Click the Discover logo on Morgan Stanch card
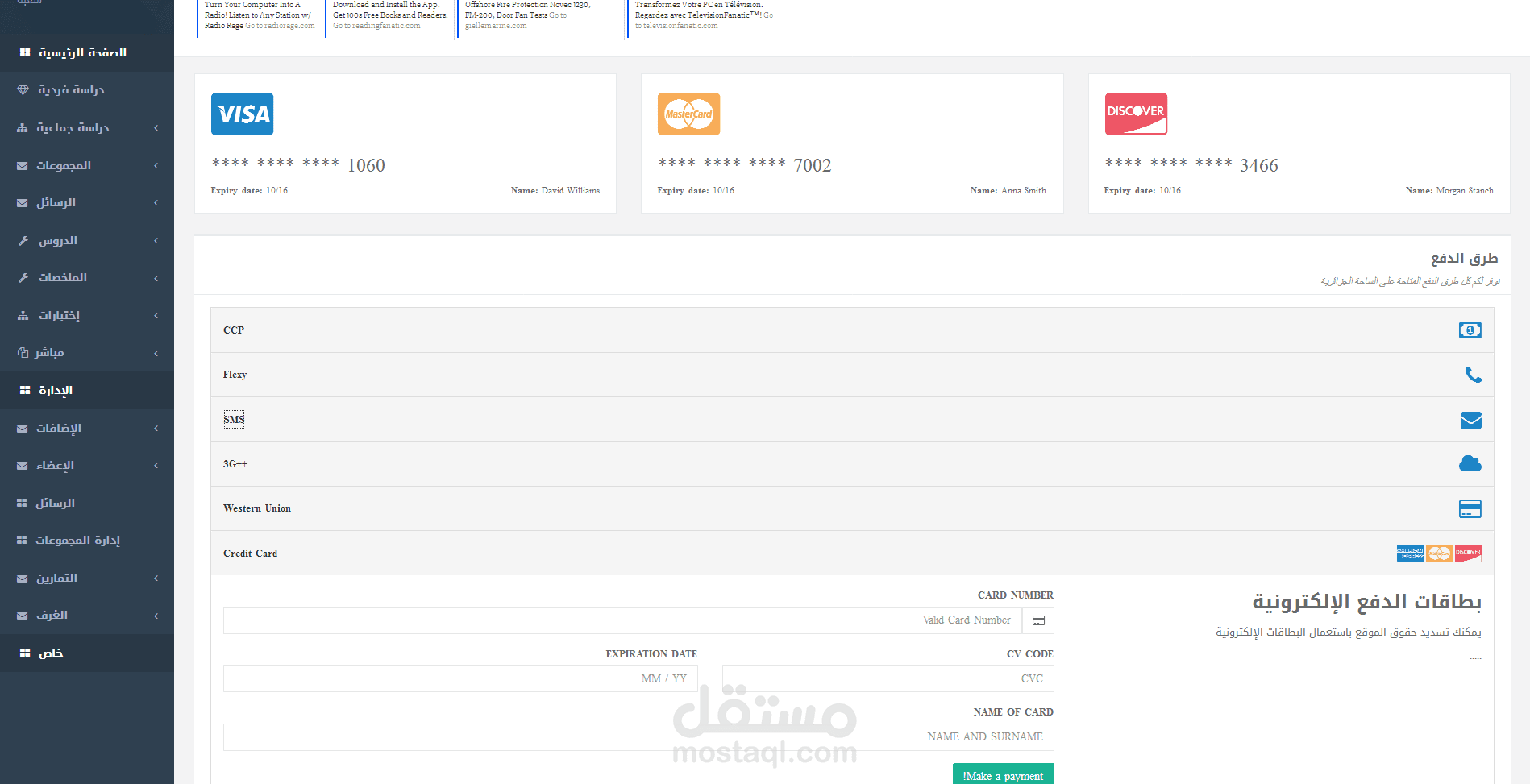 [1136, 114]
